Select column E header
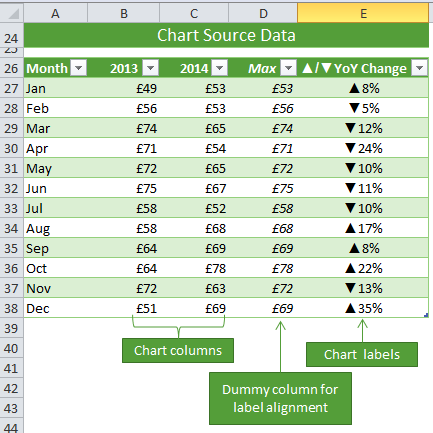 click(363, 14)
